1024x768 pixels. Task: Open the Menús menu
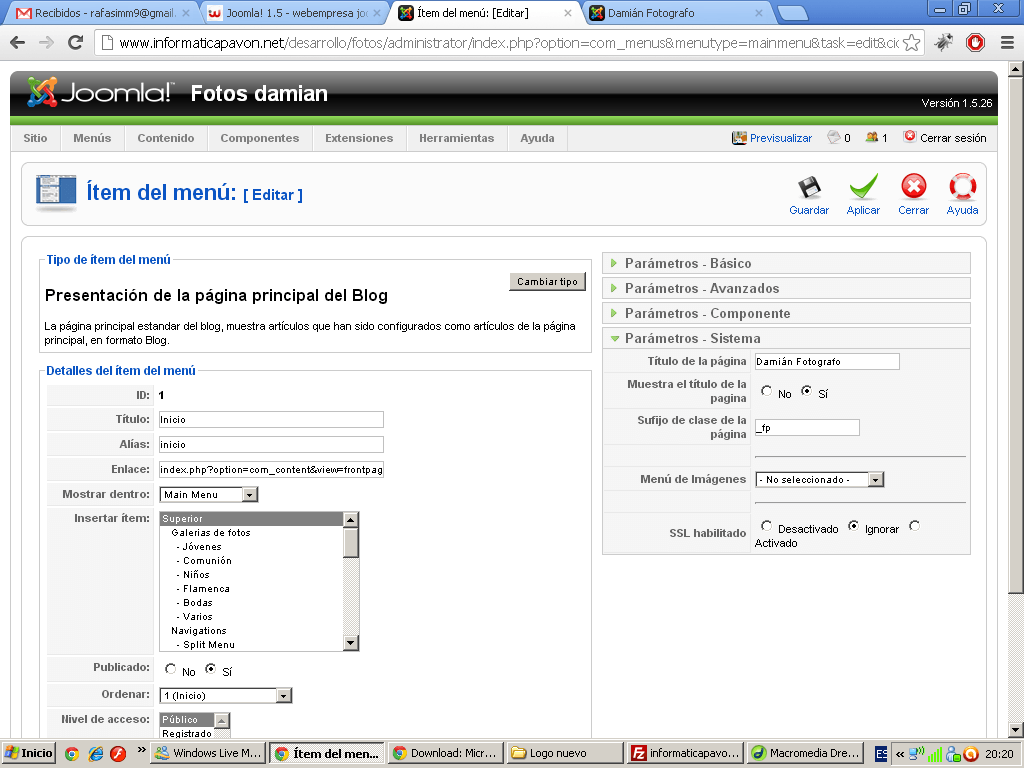(x=92, y=138)
